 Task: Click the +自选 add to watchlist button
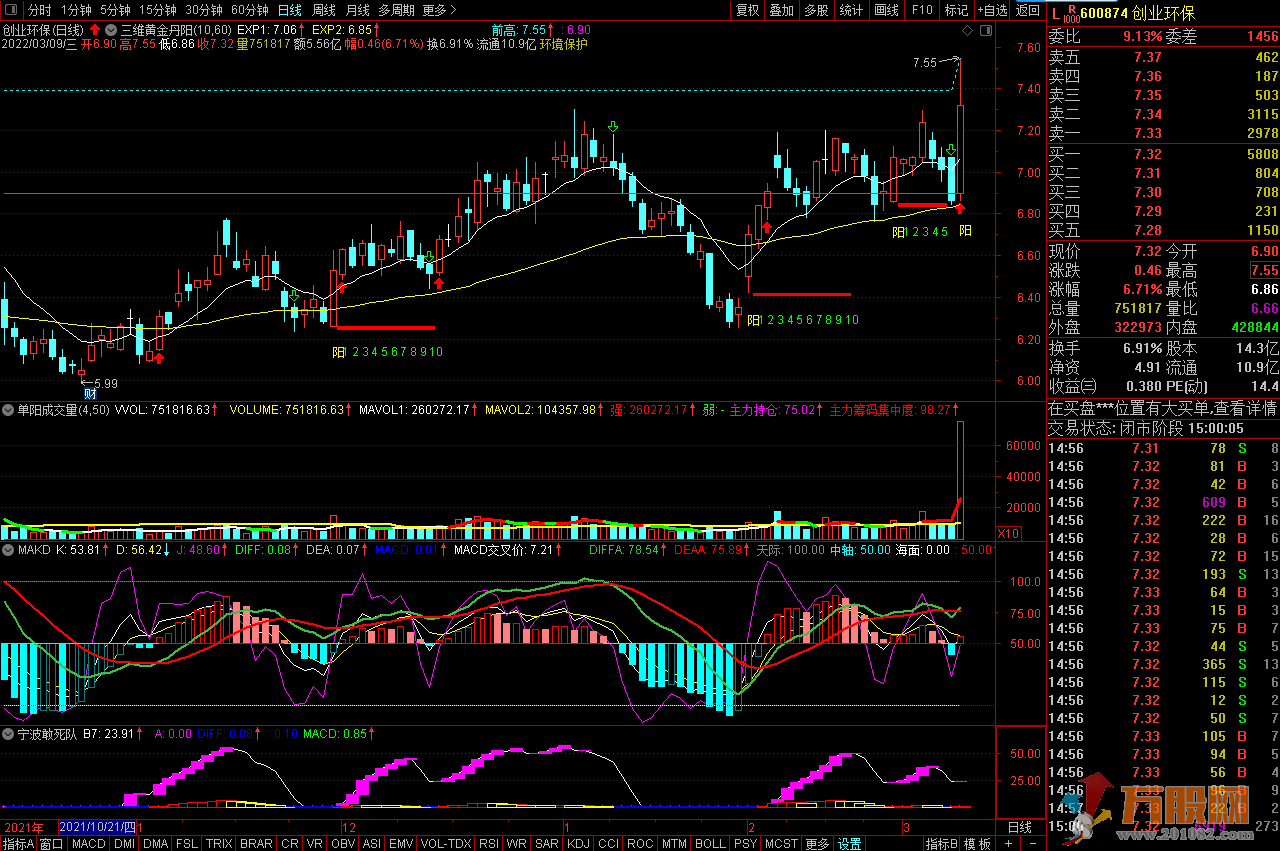(x=990, y=10)
